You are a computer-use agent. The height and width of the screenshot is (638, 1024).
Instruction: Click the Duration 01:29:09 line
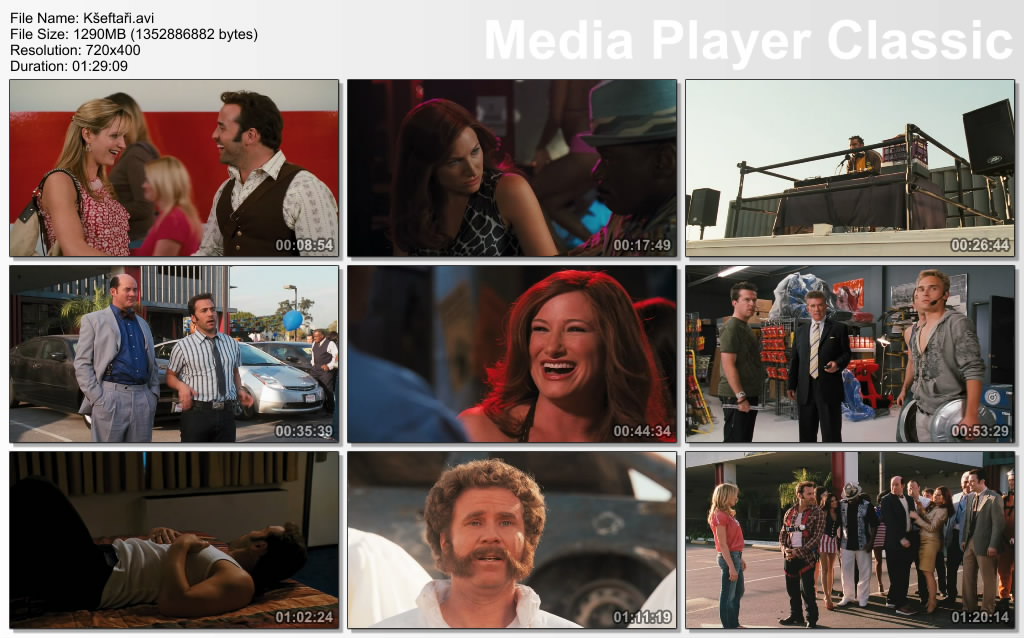(69, 66)
